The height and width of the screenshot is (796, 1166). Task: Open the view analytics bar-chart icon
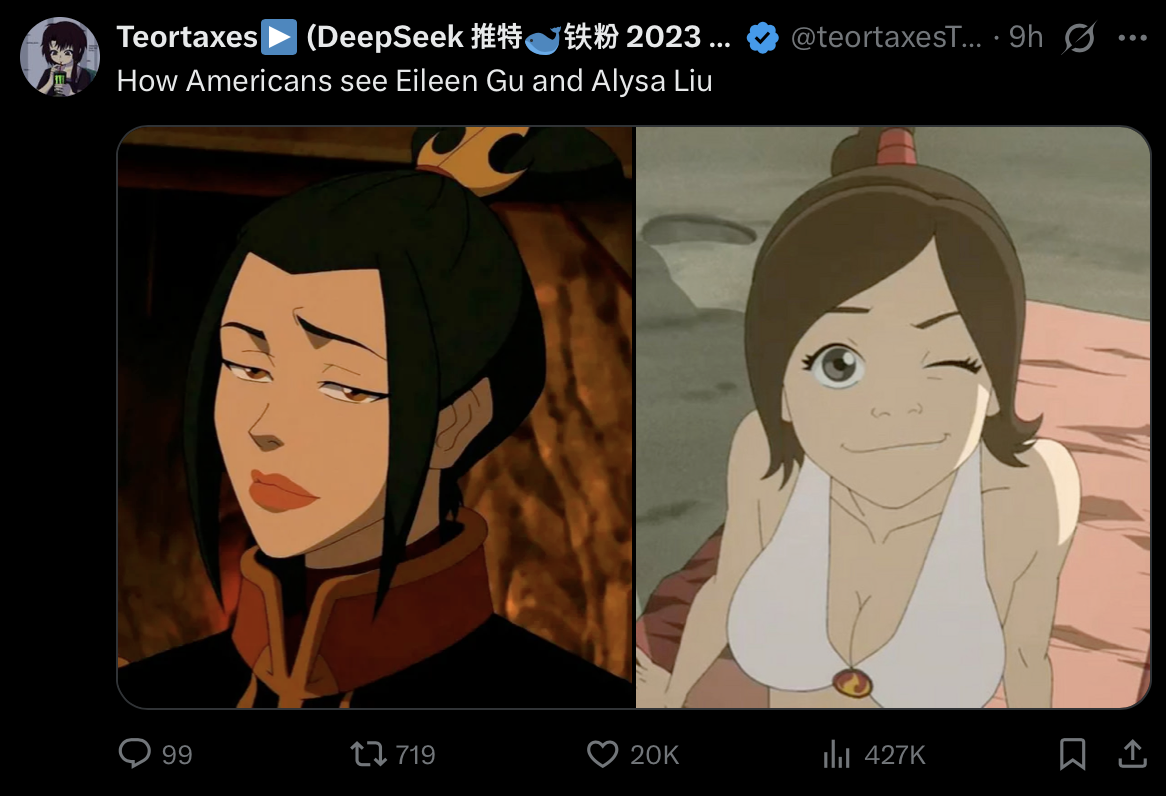tap(837, 754)
